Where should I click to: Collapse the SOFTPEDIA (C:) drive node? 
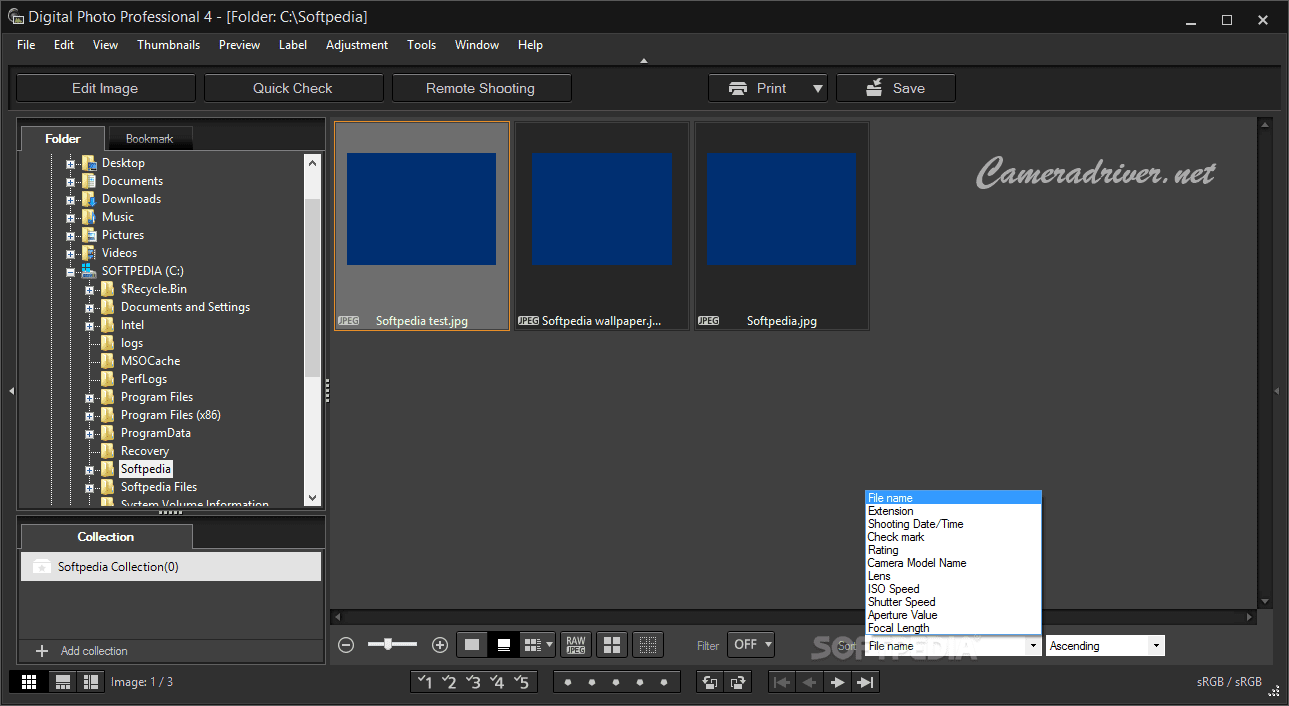pyautogui.click(x=71, y=271)
